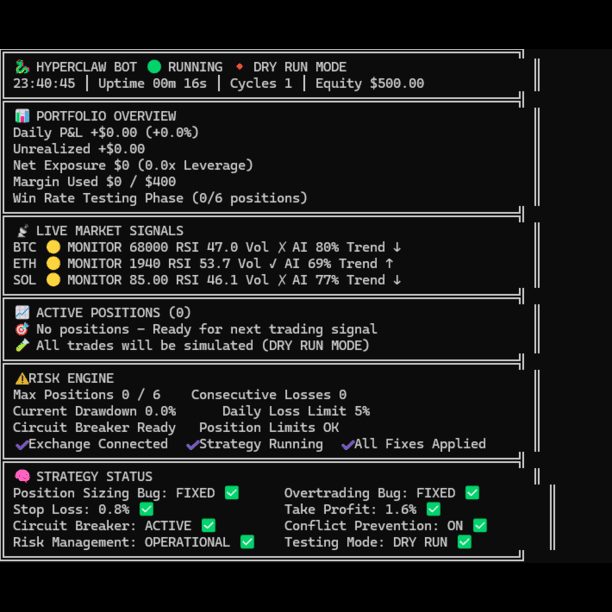This screenshot has height=612, width=612.
Task: Click the 'DRY RUN MODE' header label
Action: click(x=300, y=67)
